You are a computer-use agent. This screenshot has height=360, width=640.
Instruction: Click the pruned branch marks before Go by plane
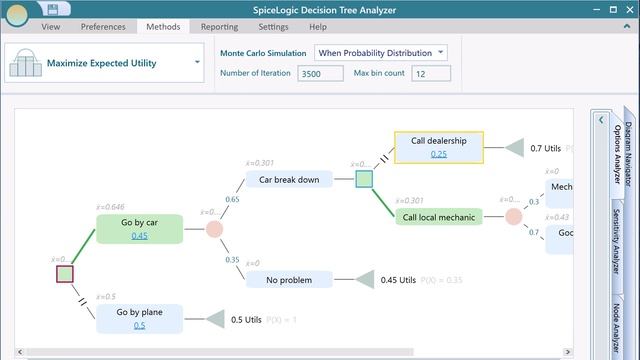coord(83,302)
